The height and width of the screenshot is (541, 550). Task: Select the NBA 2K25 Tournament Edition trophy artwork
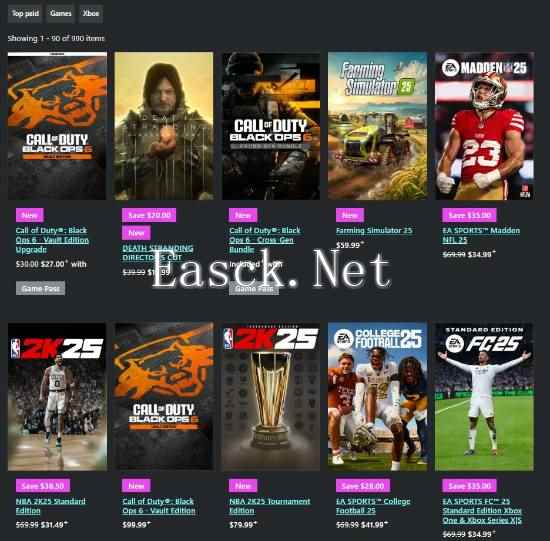271,397
